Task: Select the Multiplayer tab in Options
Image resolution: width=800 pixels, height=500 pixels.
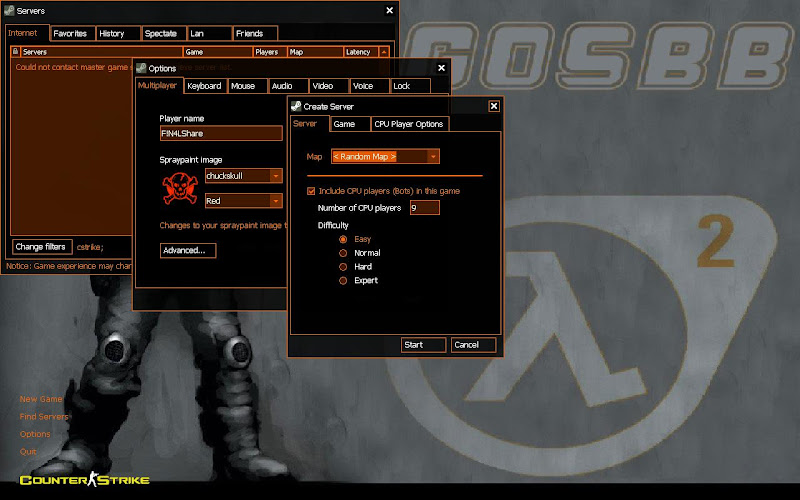Action: (159, 85)
